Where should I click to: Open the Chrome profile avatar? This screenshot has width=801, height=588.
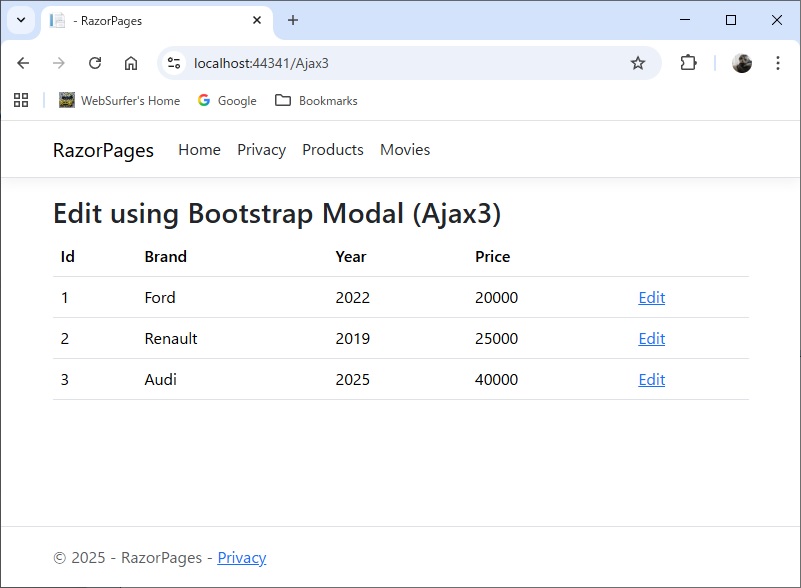tap(742, 63)
